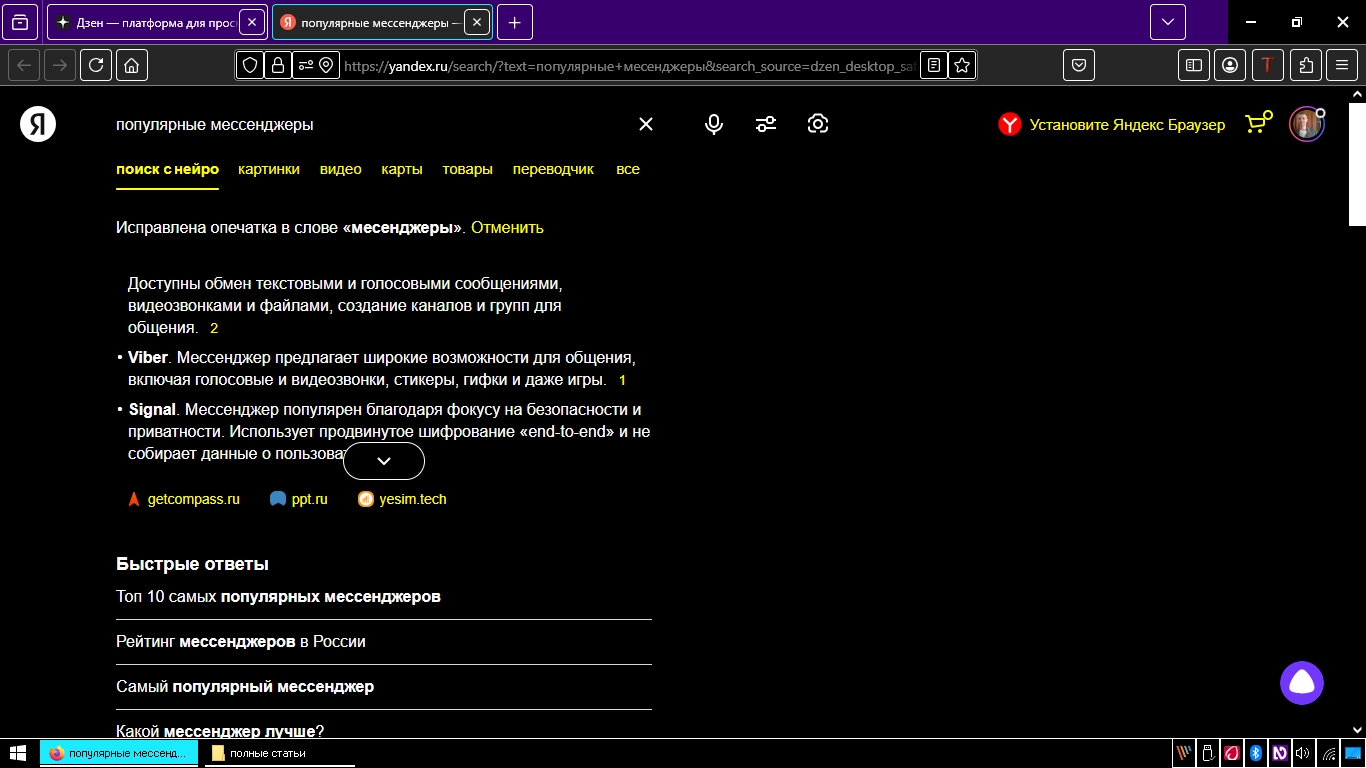This screenshot has width=1366, height=768.
Task: Show site security lock info
Action: click(x=277, y=65)
